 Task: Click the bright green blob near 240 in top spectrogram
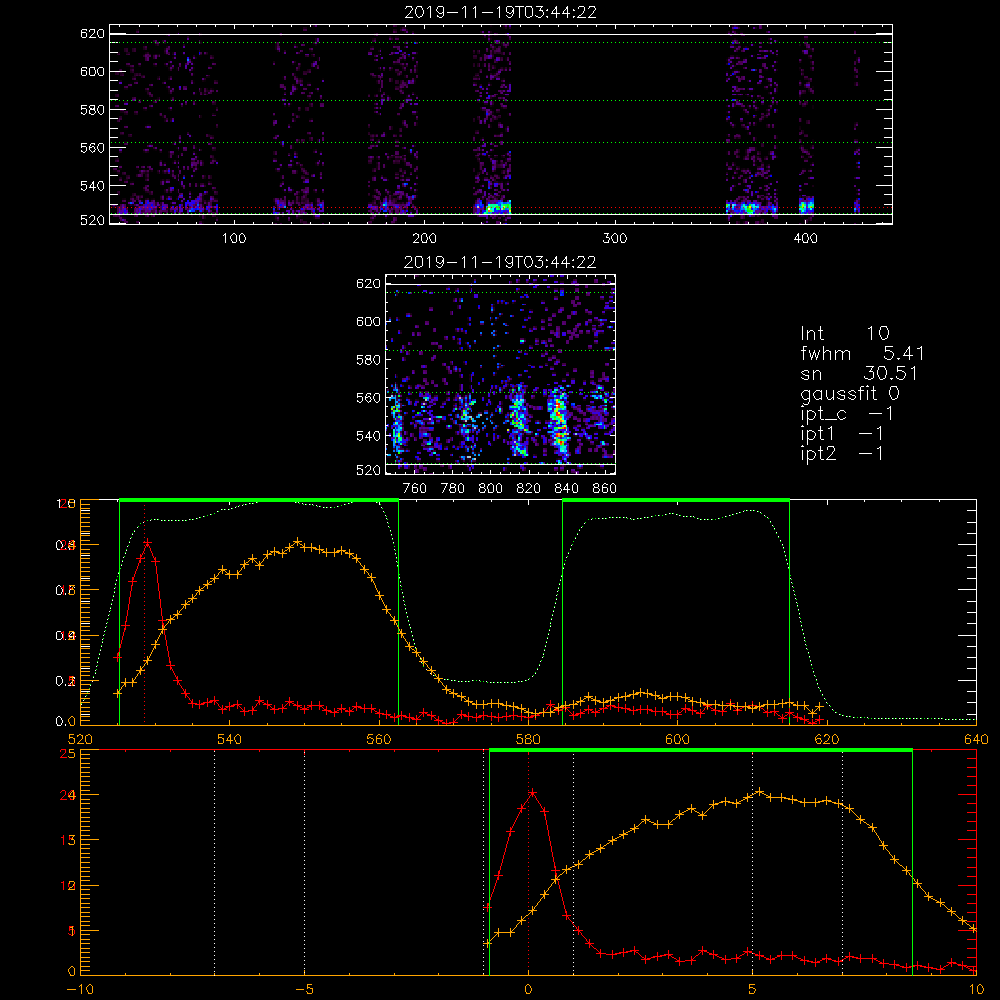(498, 207)
